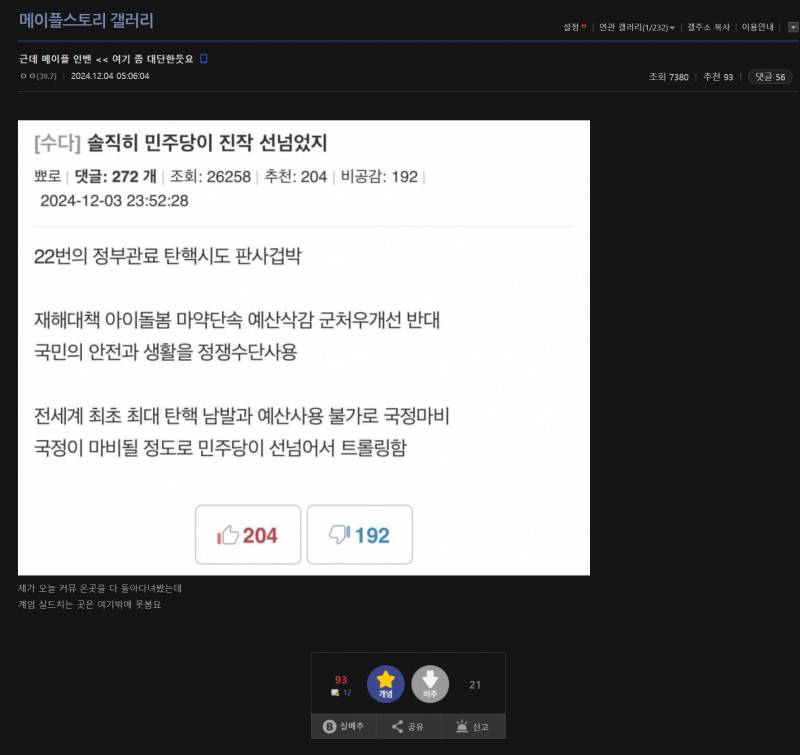Click embedded text 댓글: 272 개

115,177
